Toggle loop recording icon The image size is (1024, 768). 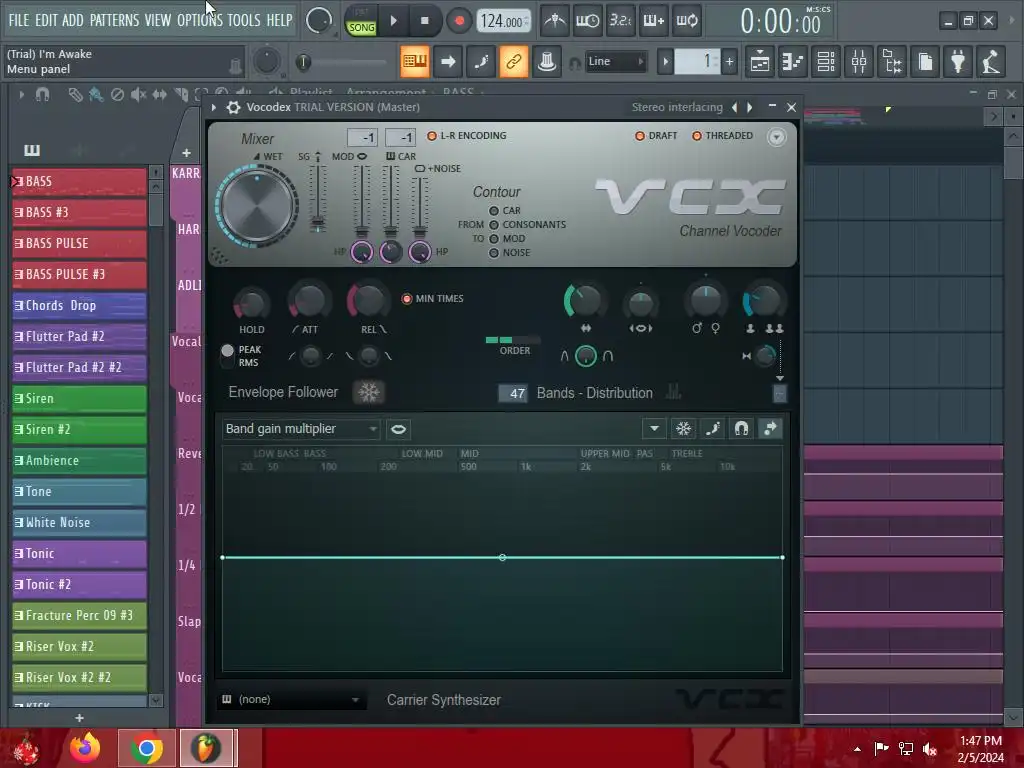click(686, 21)
